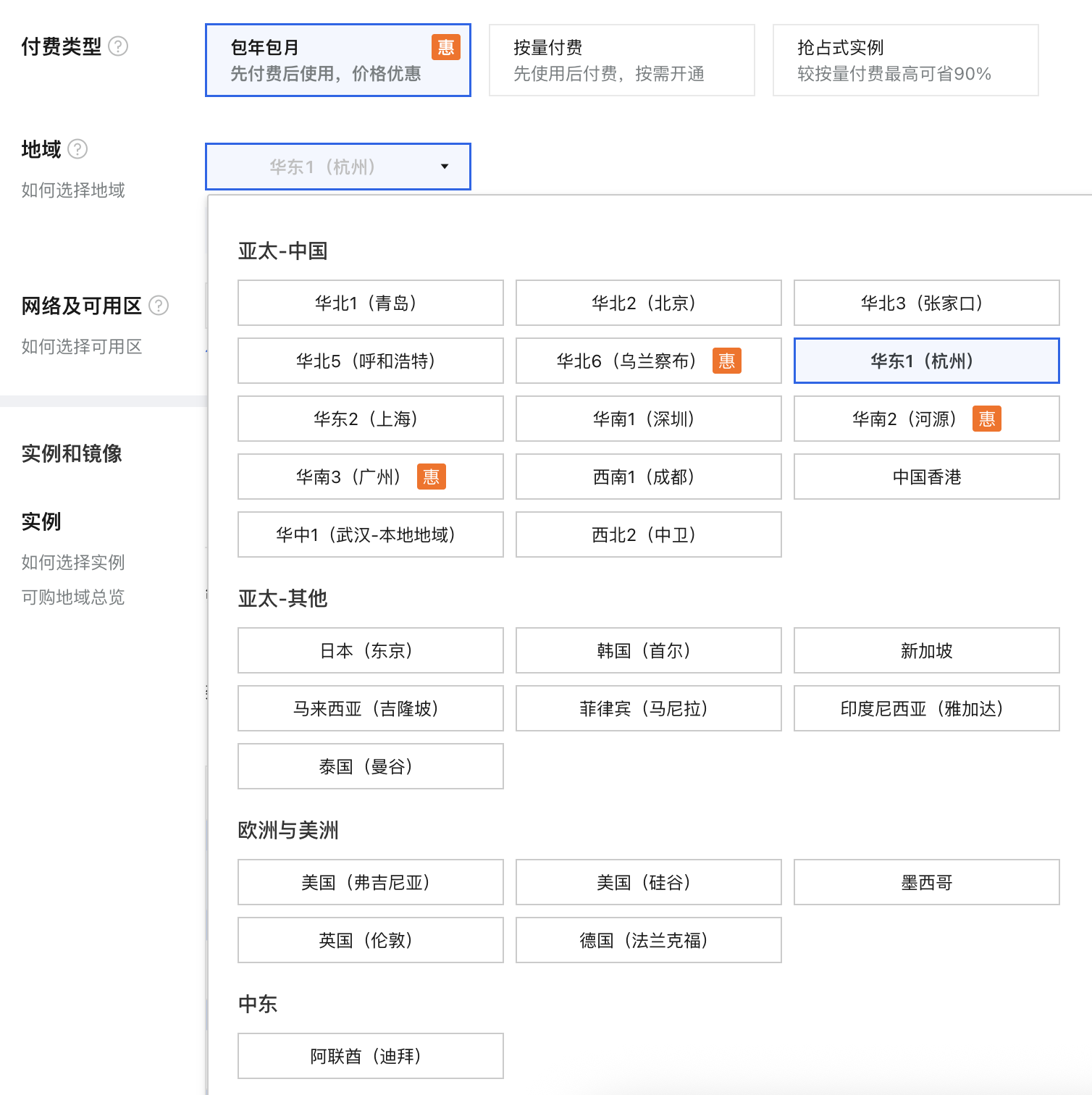This screenshot has width=1092, height=1095.
Task: Open the 可购地域总览 link
Action: [x=72, y=597]
